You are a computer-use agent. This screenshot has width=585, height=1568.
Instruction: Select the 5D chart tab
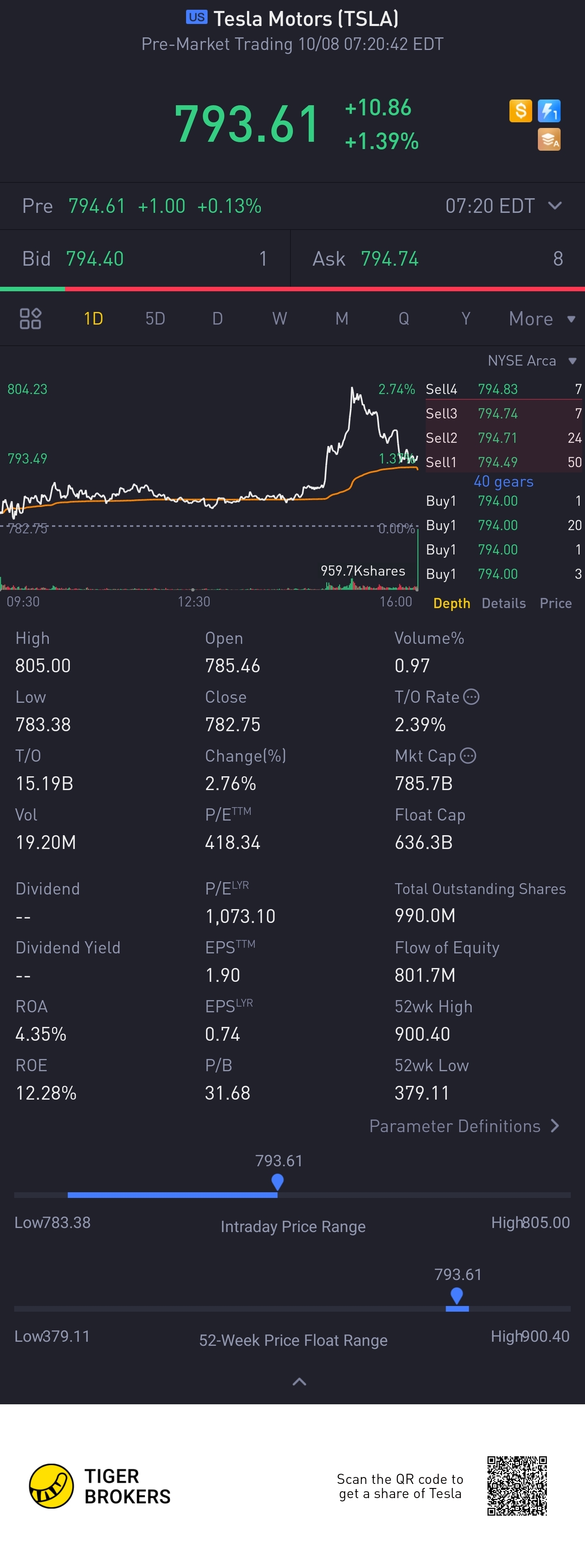155,318
